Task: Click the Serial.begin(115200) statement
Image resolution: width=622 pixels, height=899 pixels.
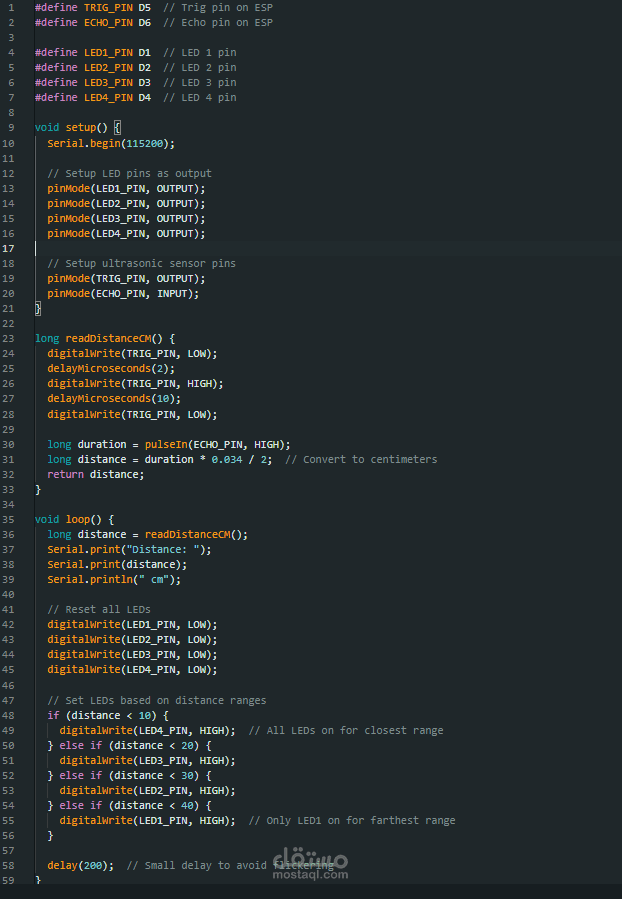Action: [111, 143]
